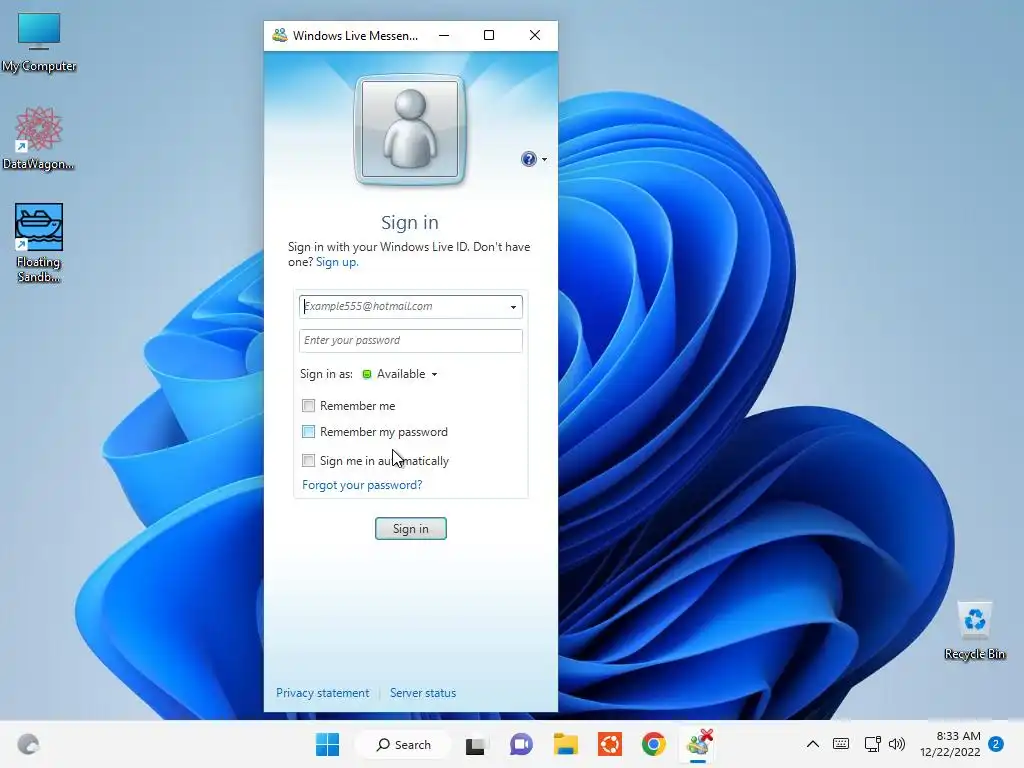Viewport: 1024px width, 768px height.
Task: Open the Chat camera icon on taskbar
Action: [520, 744]
